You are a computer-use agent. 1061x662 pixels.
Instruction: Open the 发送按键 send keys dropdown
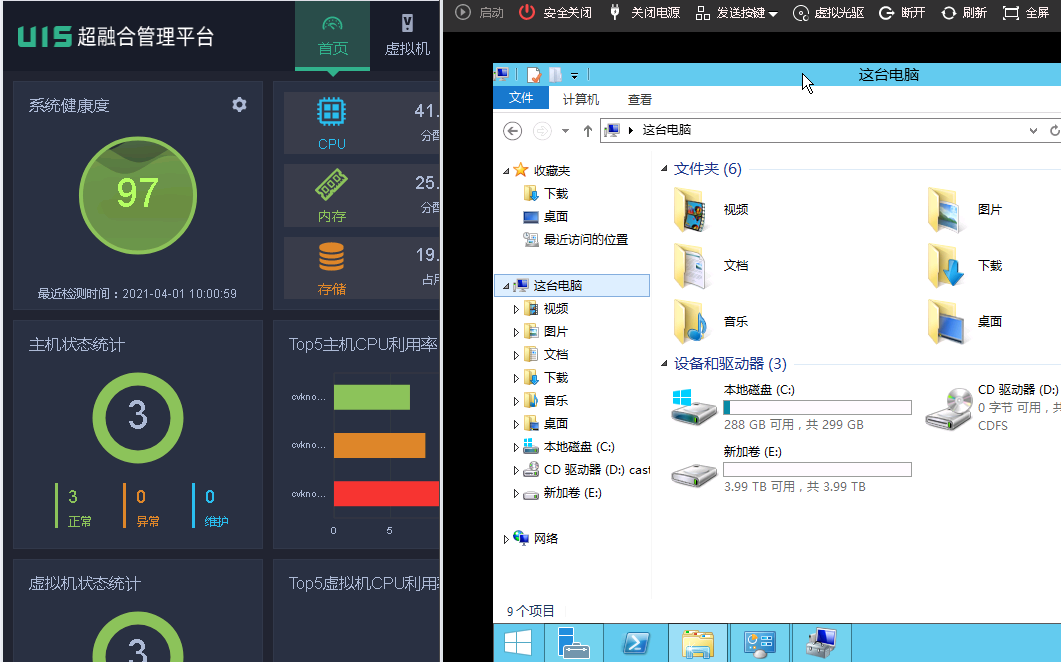(x=737, y=13)
